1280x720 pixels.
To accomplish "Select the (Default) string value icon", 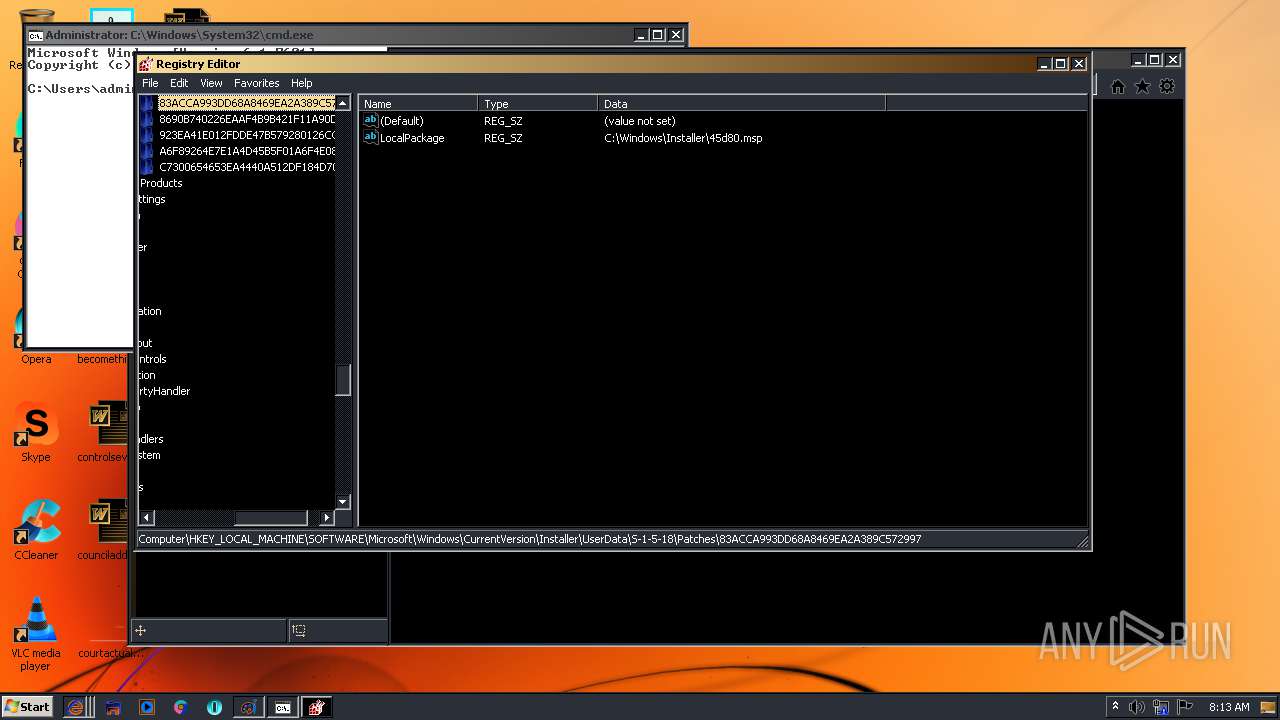I will pyautogui.click(x=370, y=121).
